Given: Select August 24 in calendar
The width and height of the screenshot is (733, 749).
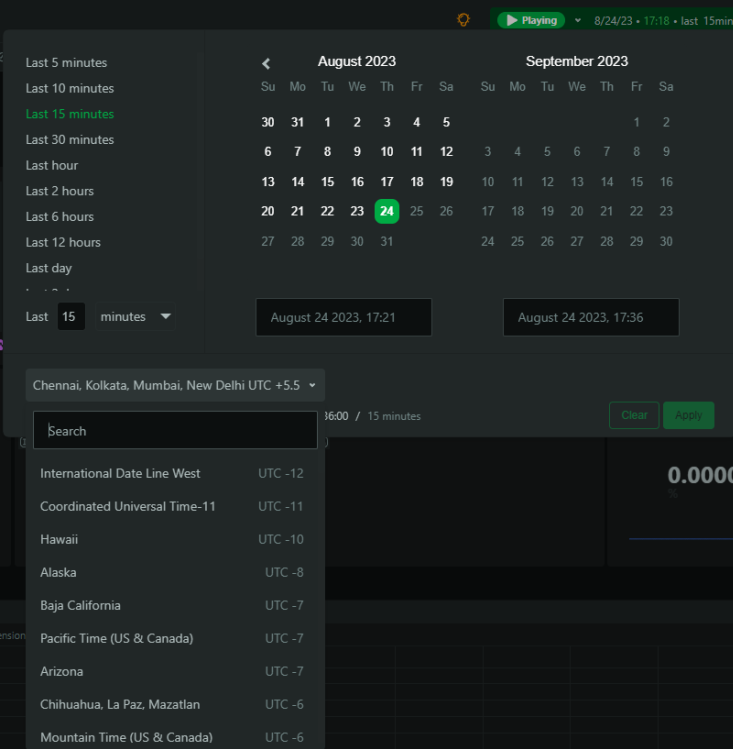Looking at the screenshot, I should click(x=387, y=211).
